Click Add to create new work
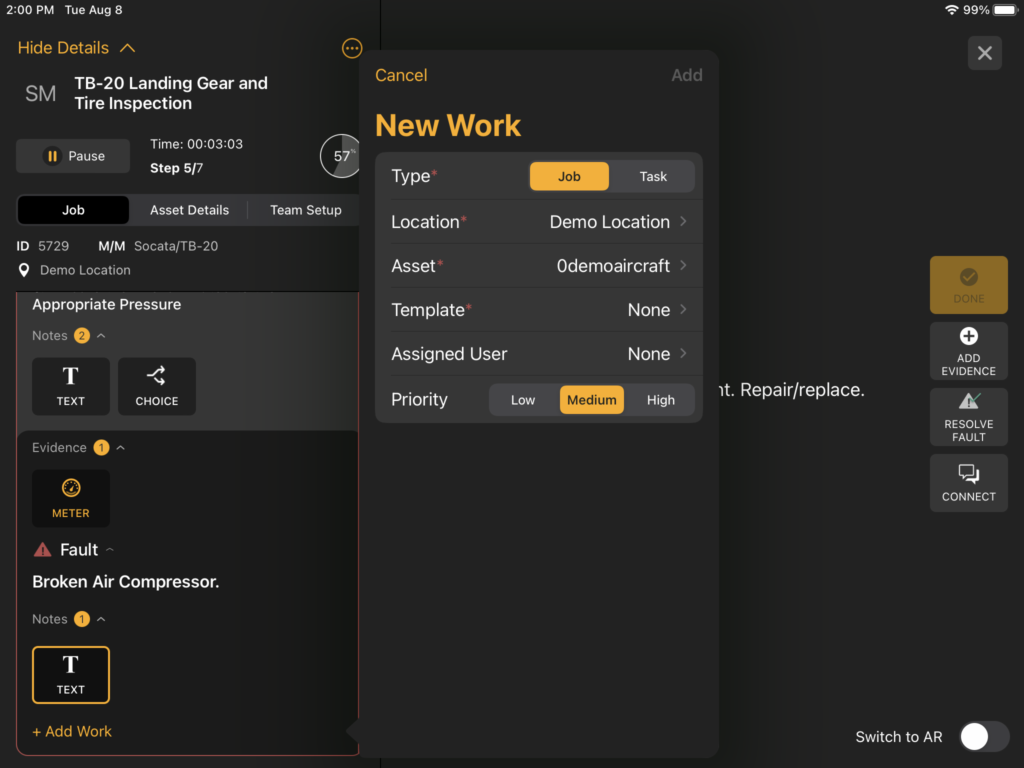This screenshot has width=1024, height=768. (x=686, y=75)
